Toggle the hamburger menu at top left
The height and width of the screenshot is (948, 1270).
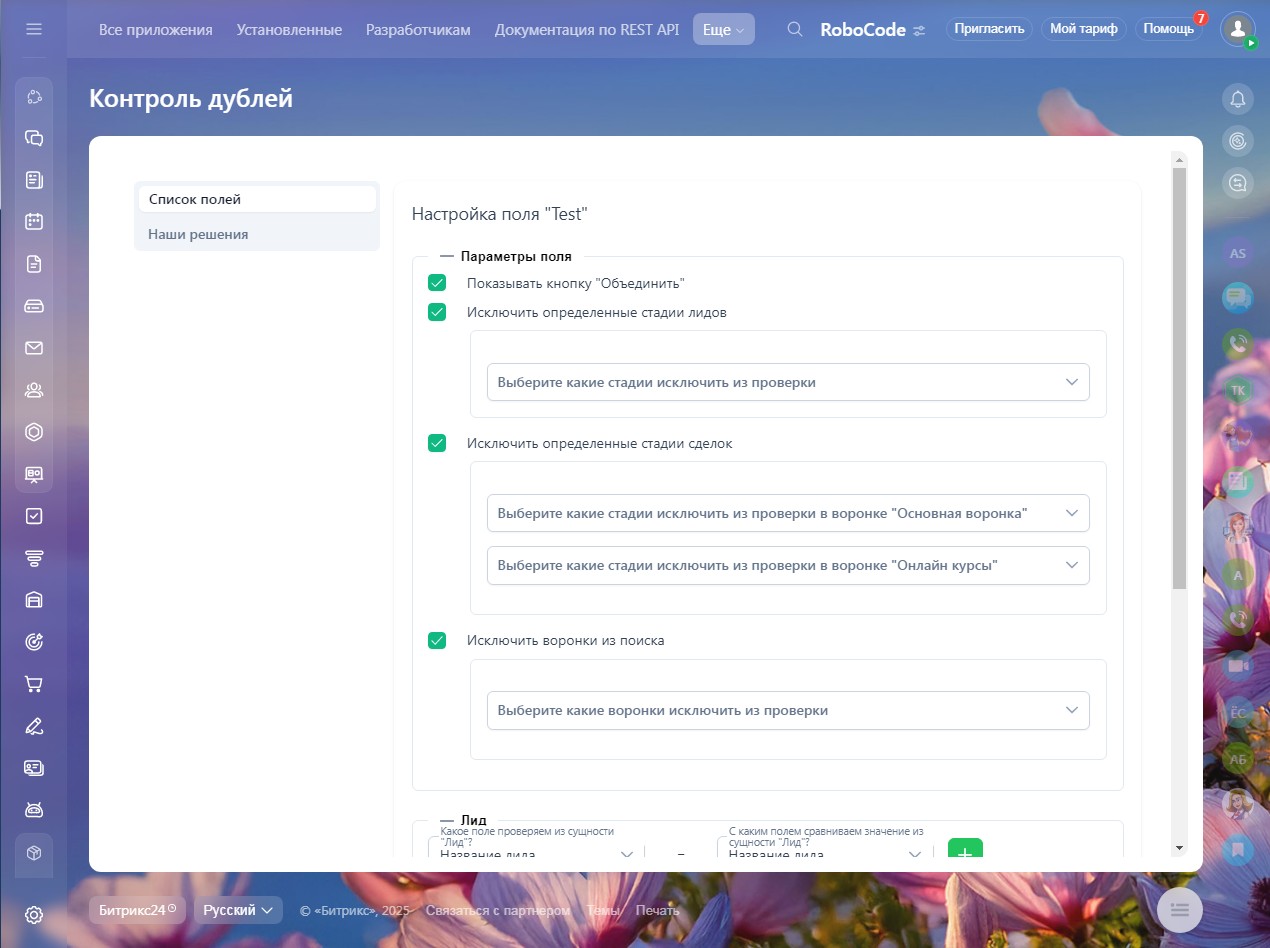click(34, 29)
